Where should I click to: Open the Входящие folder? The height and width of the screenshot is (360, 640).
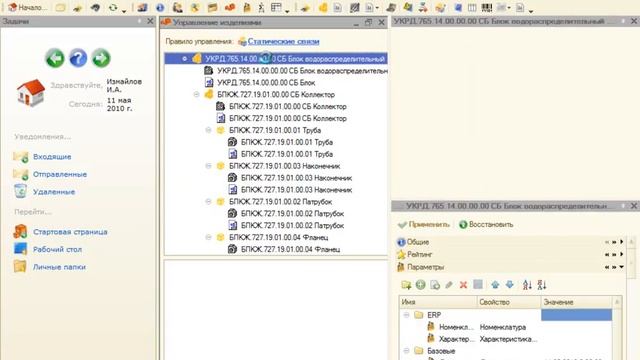52,157
